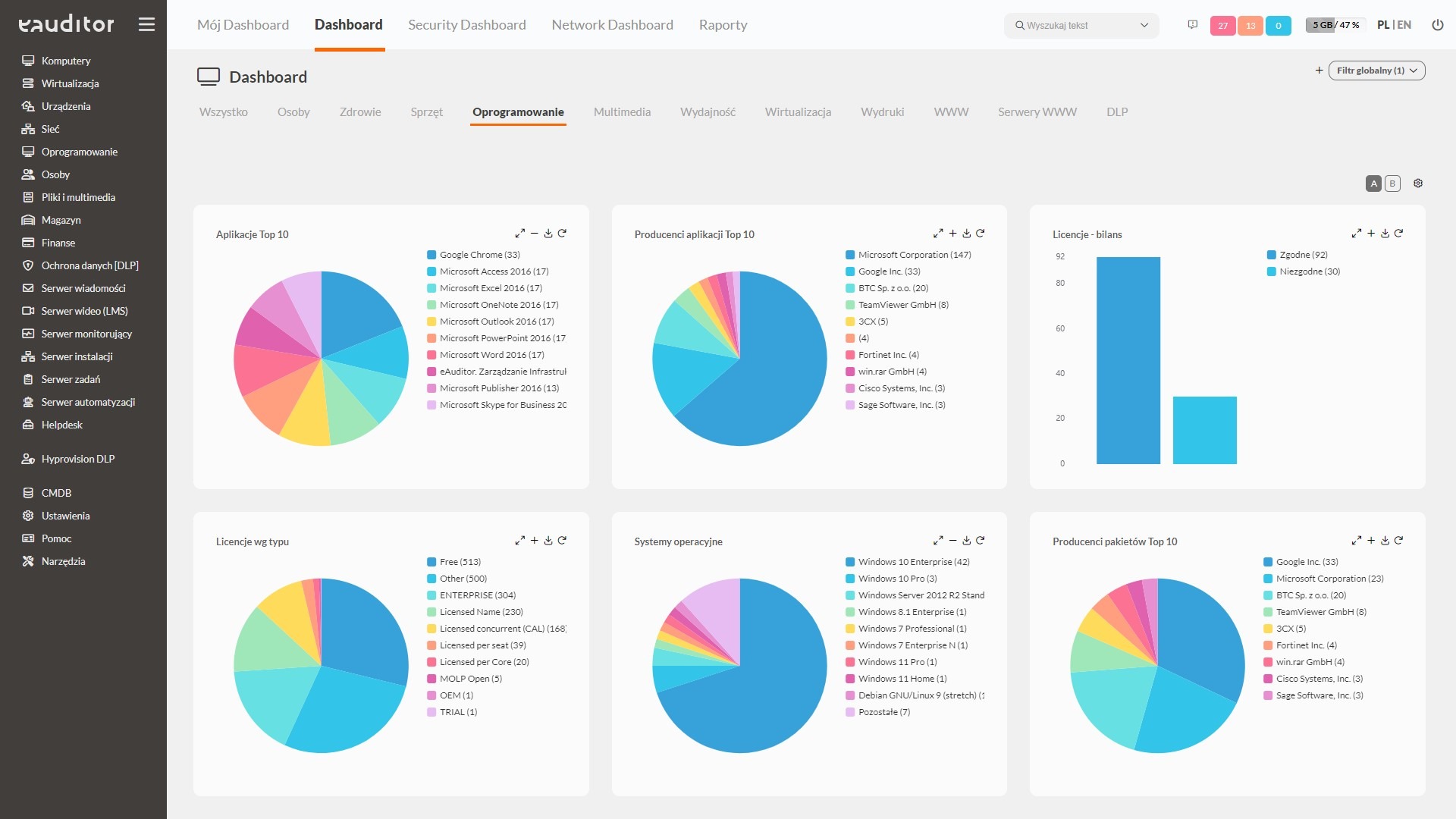Toggle Zgodne (92) legend series

(x=1297, y=255)
